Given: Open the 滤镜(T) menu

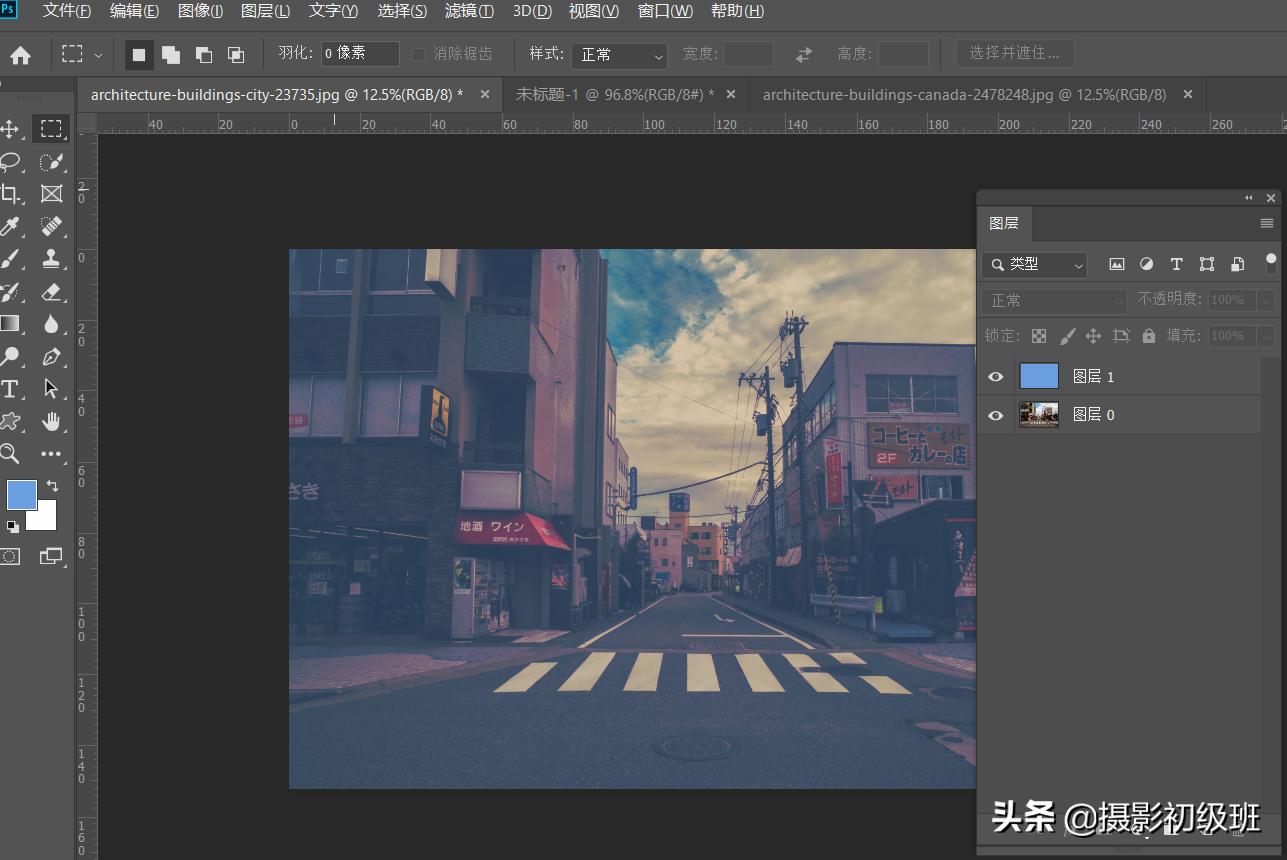Looking at the screenshot, I should click(469, 11).
